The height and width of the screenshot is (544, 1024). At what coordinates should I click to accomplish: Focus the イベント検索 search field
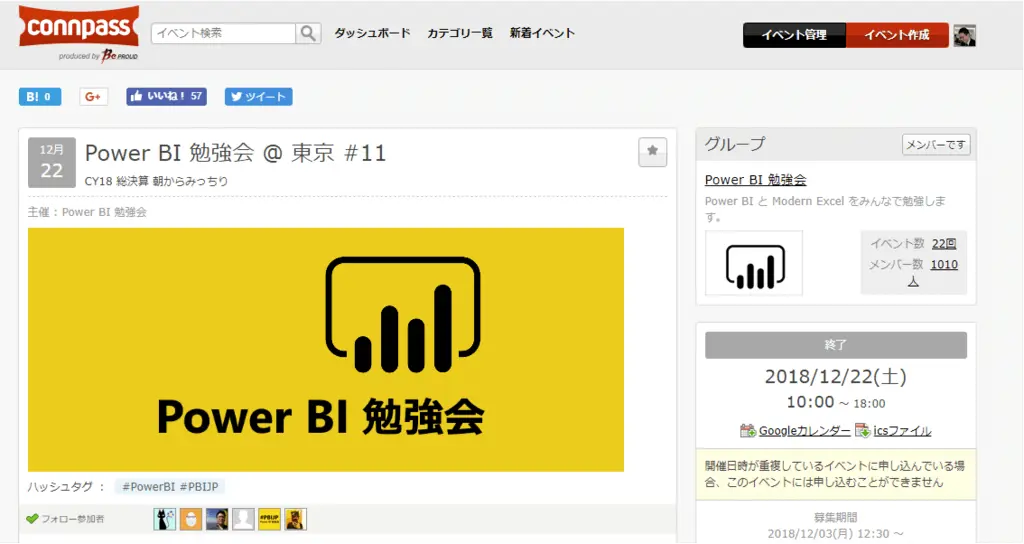point(223,33)
